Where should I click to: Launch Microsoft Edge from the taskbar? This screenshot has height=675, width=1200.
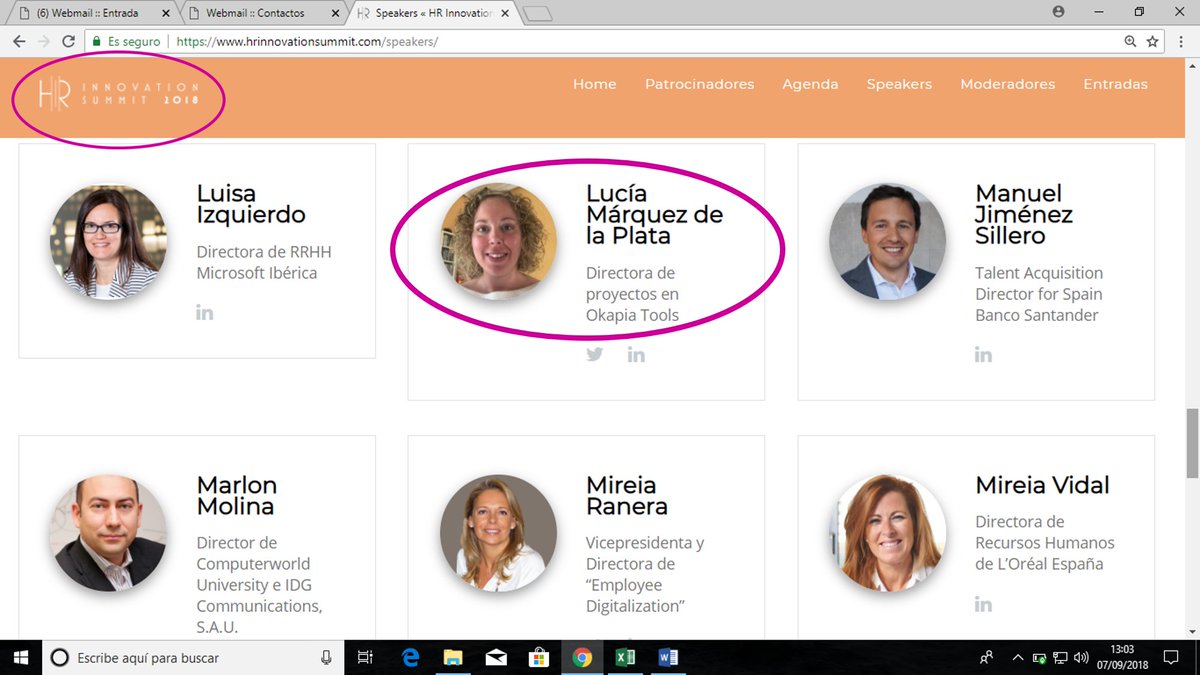tap(410, 657)
